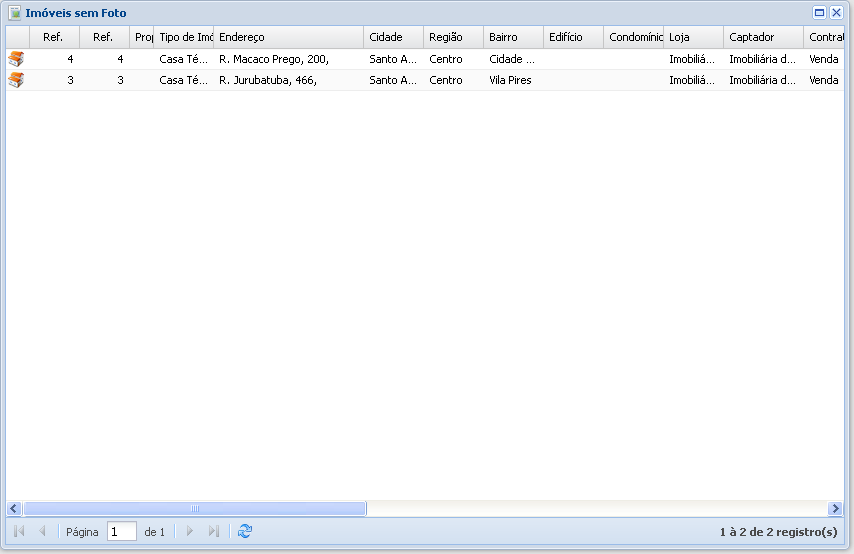Go to the previous page

(x=42, y=532)
